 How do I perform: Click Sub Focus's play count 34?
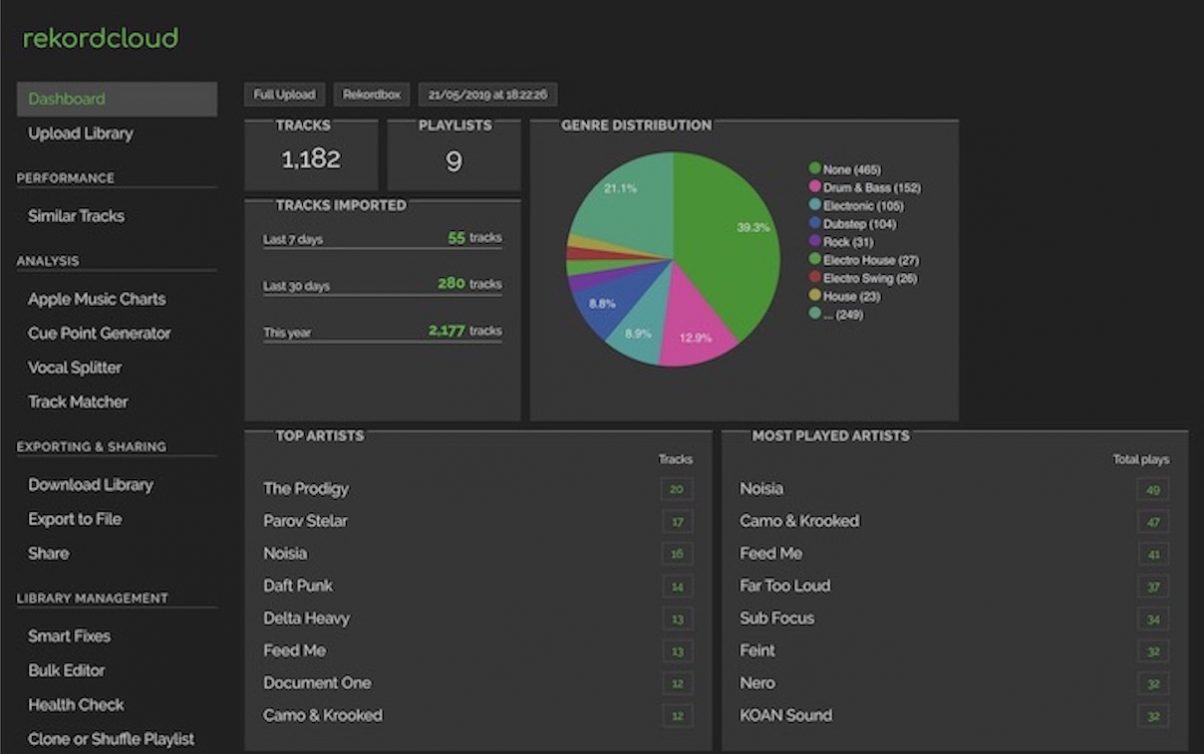tap(1153, 619)
